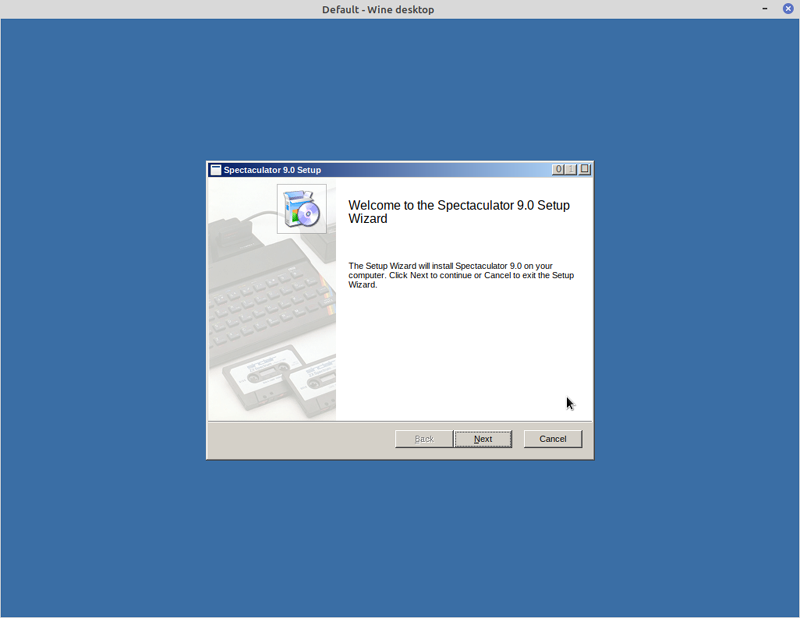Viewport: 800px width, 618px height.
Task: Cancel the Spectaculator setup wizard
Action: click(x=553, y=439)
